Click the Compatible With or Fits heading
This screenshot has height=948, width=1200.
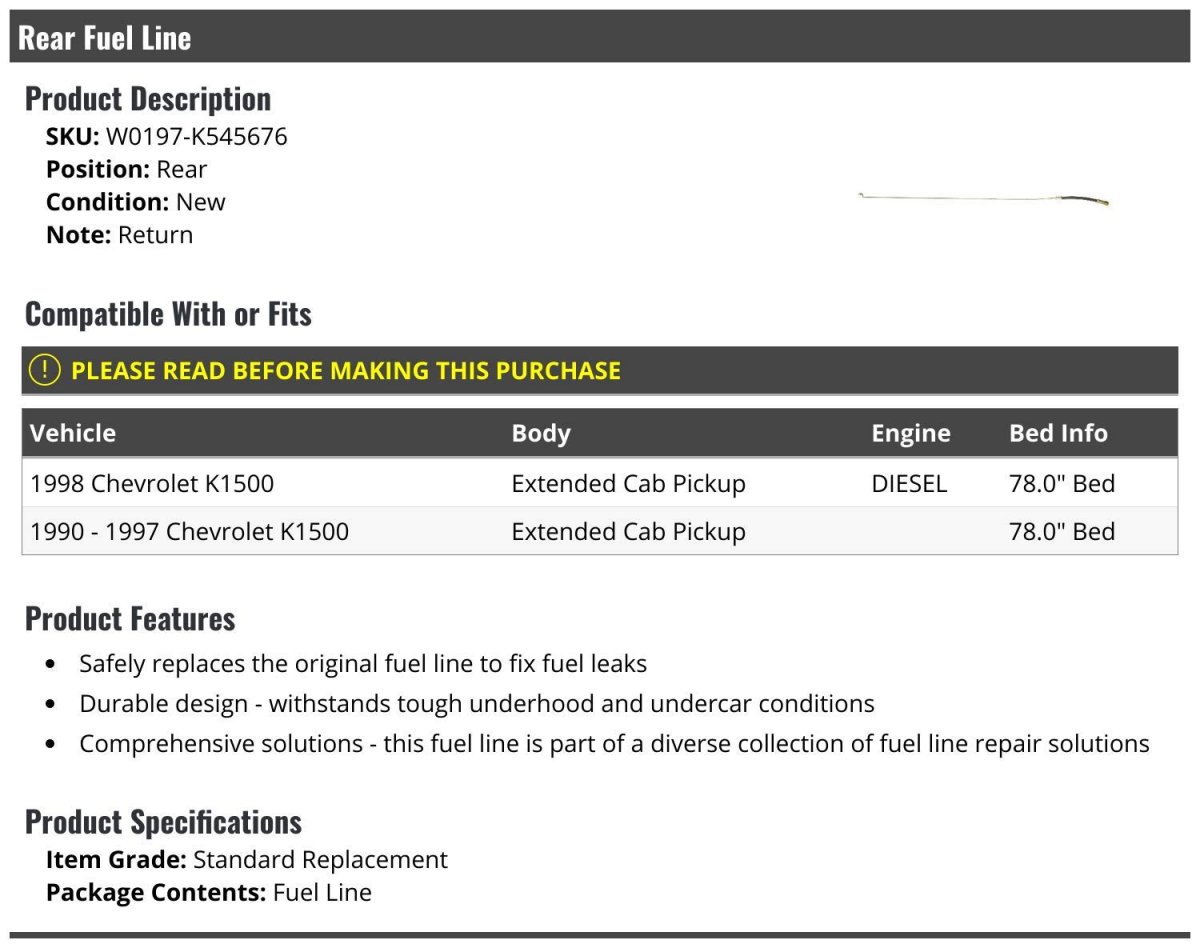pos(168,314)
